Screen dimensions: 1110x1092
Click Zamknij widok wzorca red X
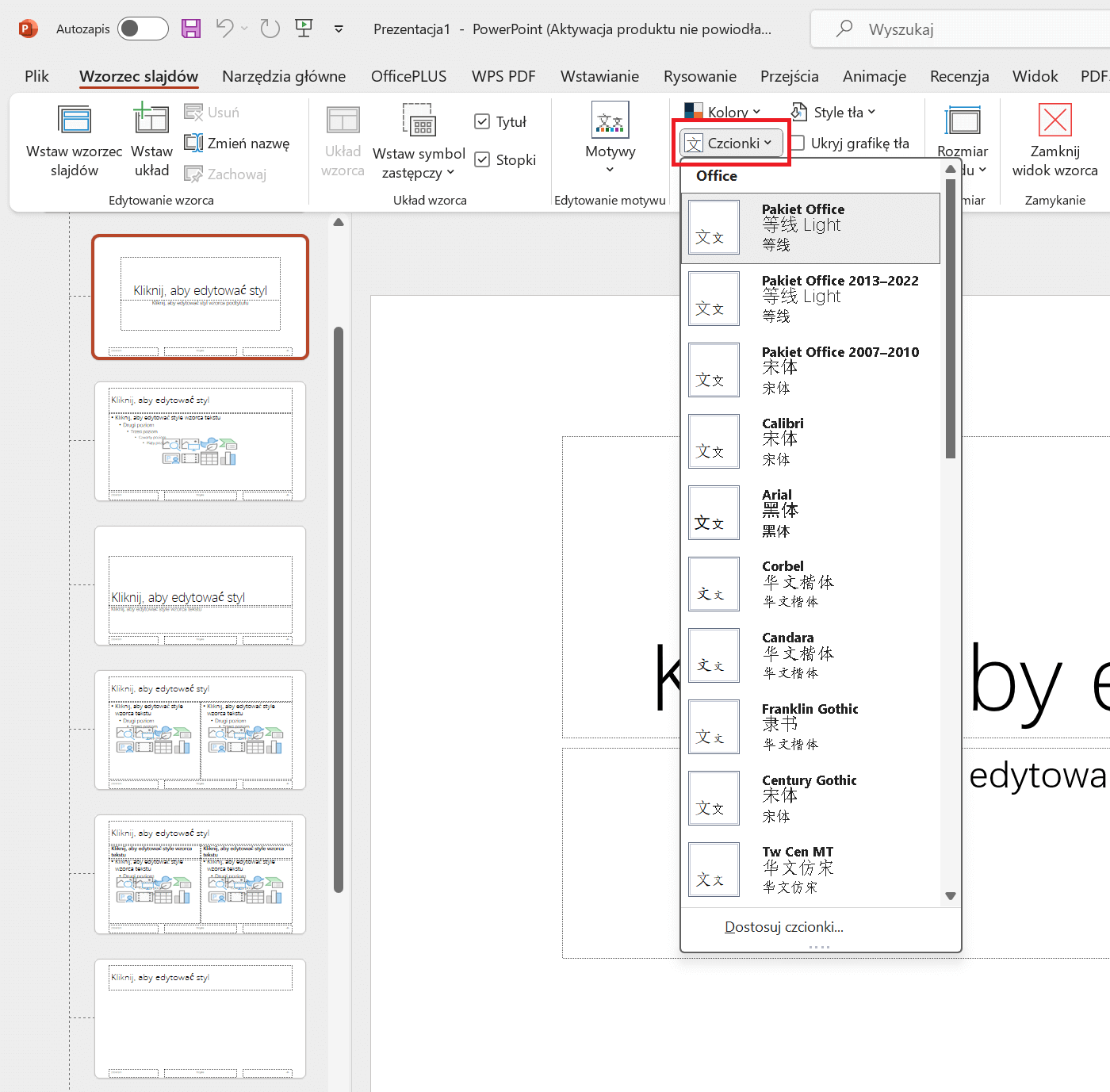[x=1054, y=121]
